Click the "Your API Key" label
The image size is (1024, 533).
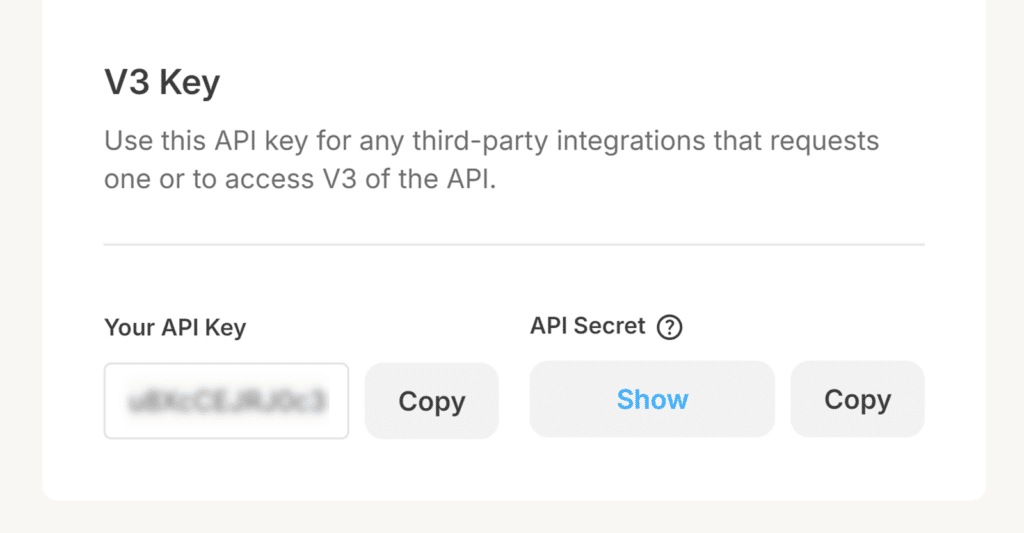coord(175,327)
